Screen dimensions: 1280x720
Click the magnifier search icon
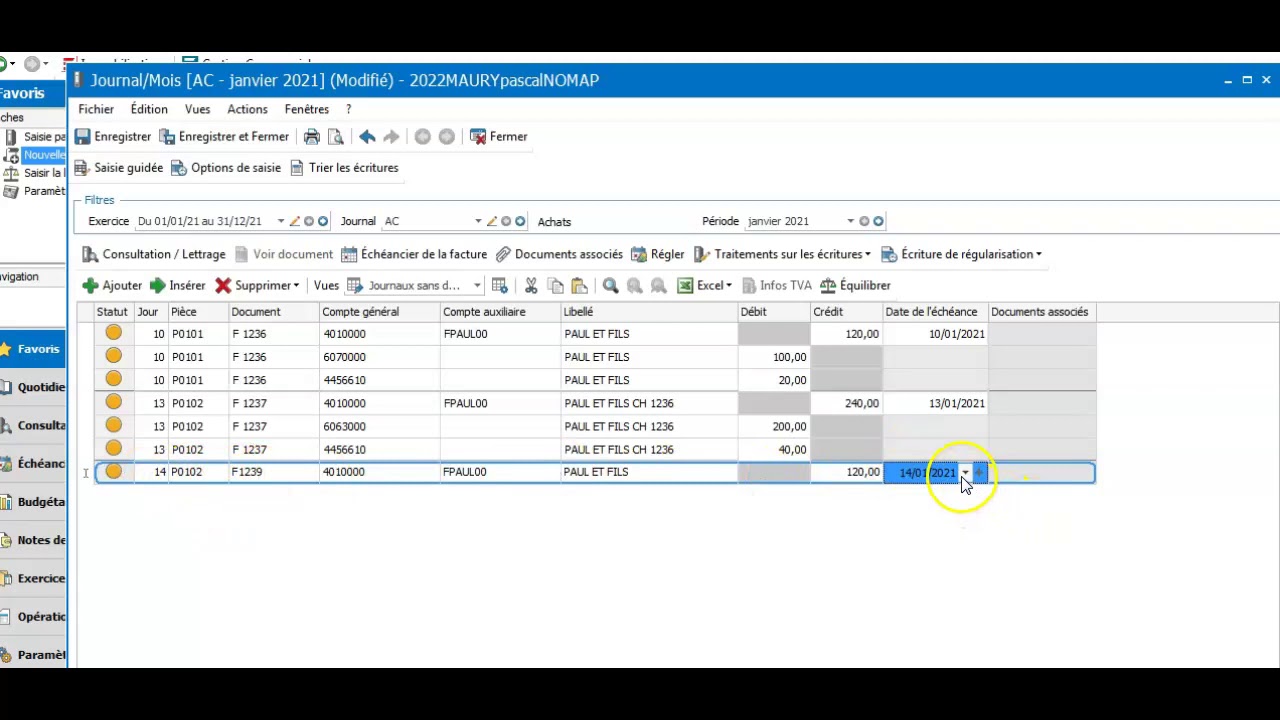click(x=610, y=286)
